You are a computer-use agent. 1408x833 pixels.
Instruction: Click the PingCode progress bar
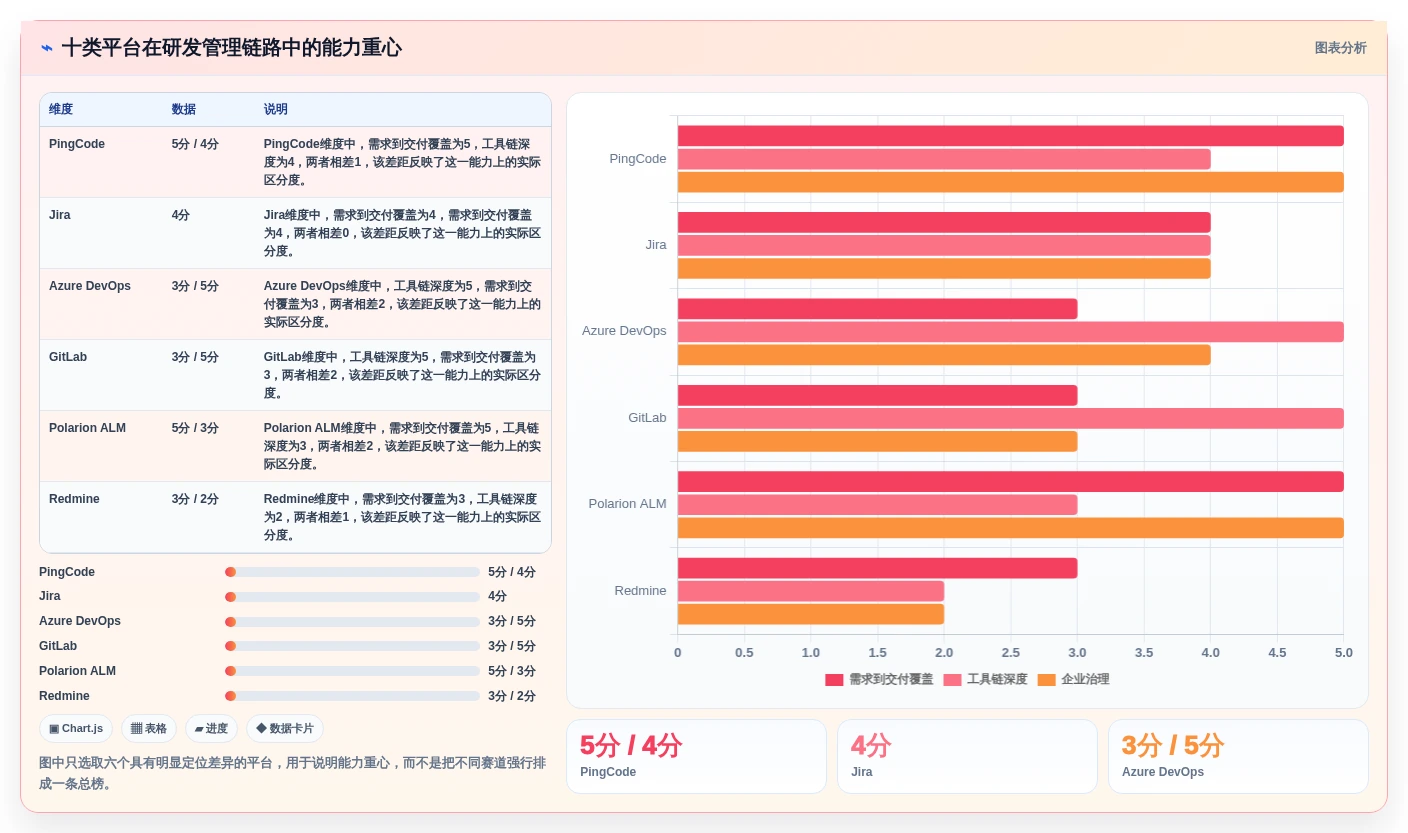[x=352, y=572]
